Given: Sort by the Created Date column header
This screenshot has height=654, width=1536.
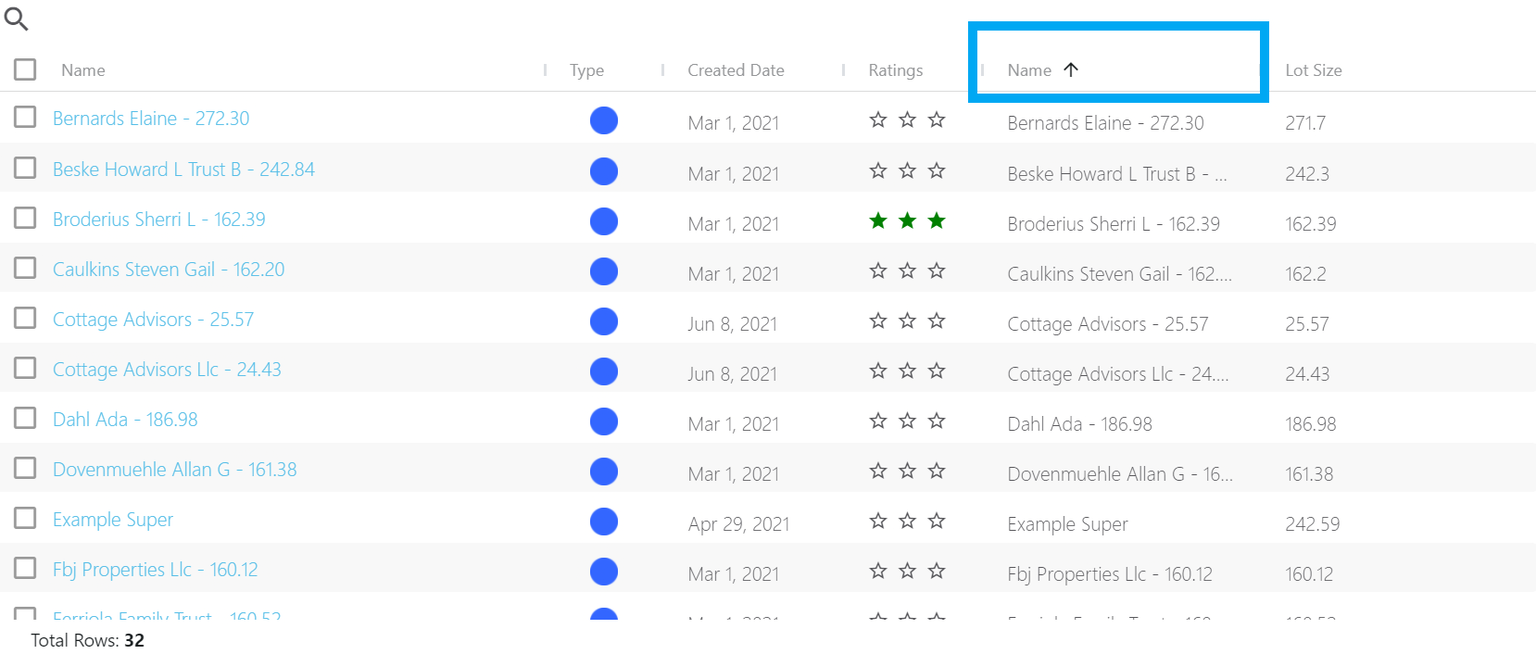Looking at the screenshot, I should [x=735, y=70].
